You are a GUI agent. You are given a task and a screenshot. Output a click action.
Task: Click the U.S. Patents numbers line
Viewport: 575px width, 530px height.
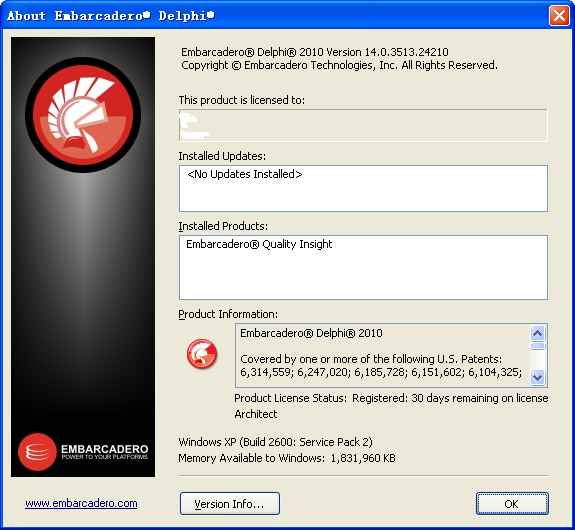coord(381,372)
